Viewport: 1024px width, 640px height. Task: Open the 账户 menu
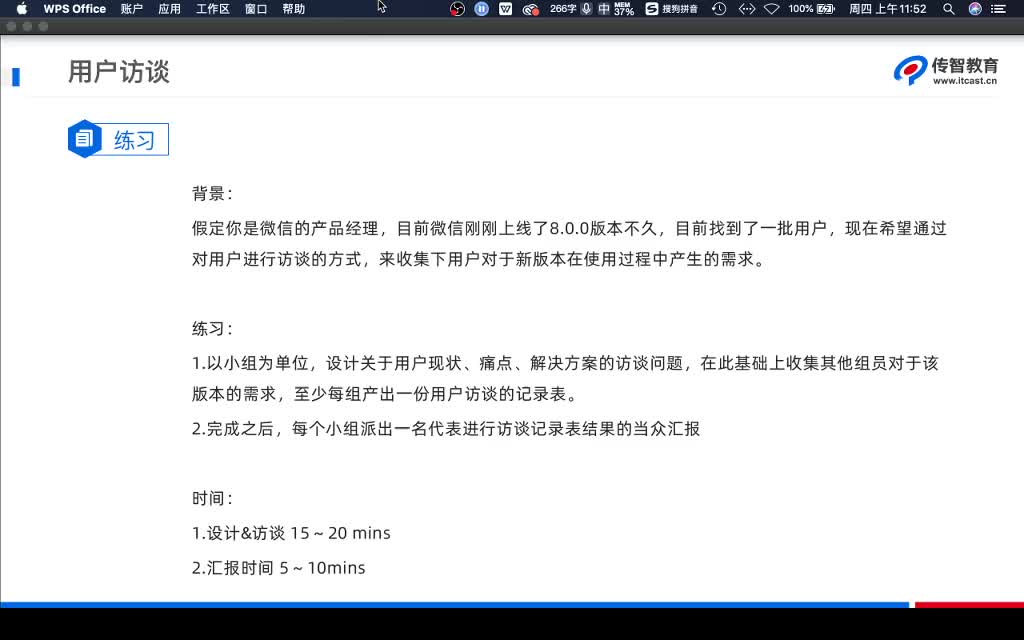coord(131,8)
